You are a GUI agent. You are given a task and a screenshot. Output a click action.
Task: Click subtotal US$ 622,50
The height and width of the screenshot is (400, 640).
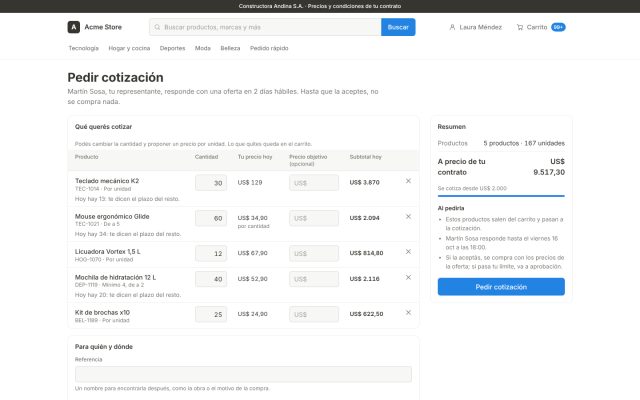367,314
